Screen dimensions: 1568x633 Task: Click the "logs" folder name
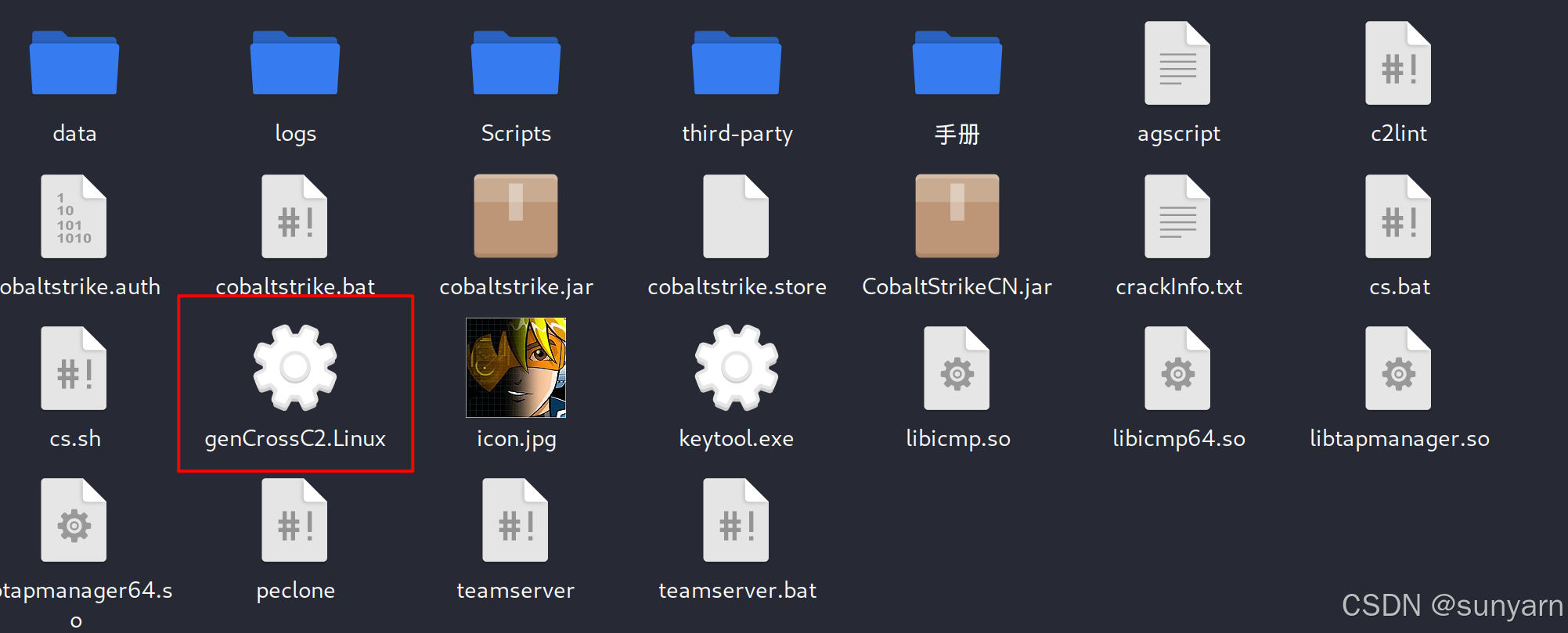295,135
